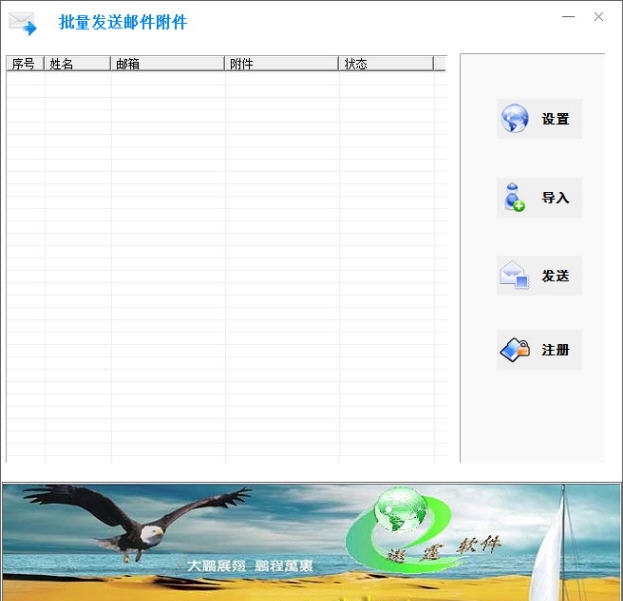
Task: Click the eagle banner advertisement image
Action: coord(312,542)
